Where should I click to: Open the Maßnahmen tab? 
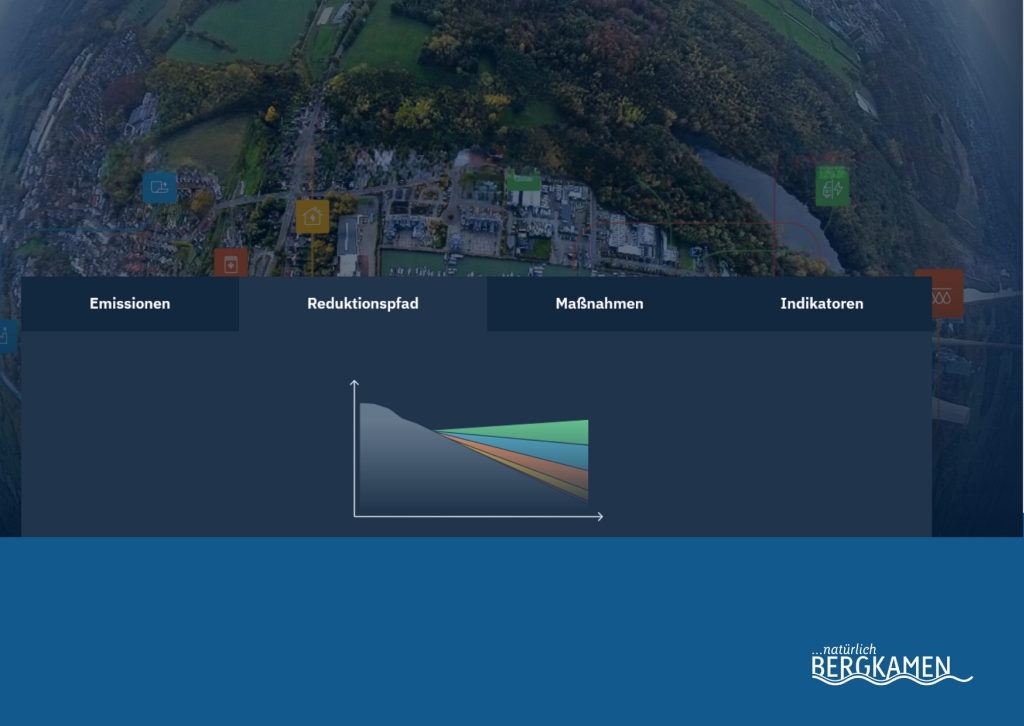click(x=599, y=304)
